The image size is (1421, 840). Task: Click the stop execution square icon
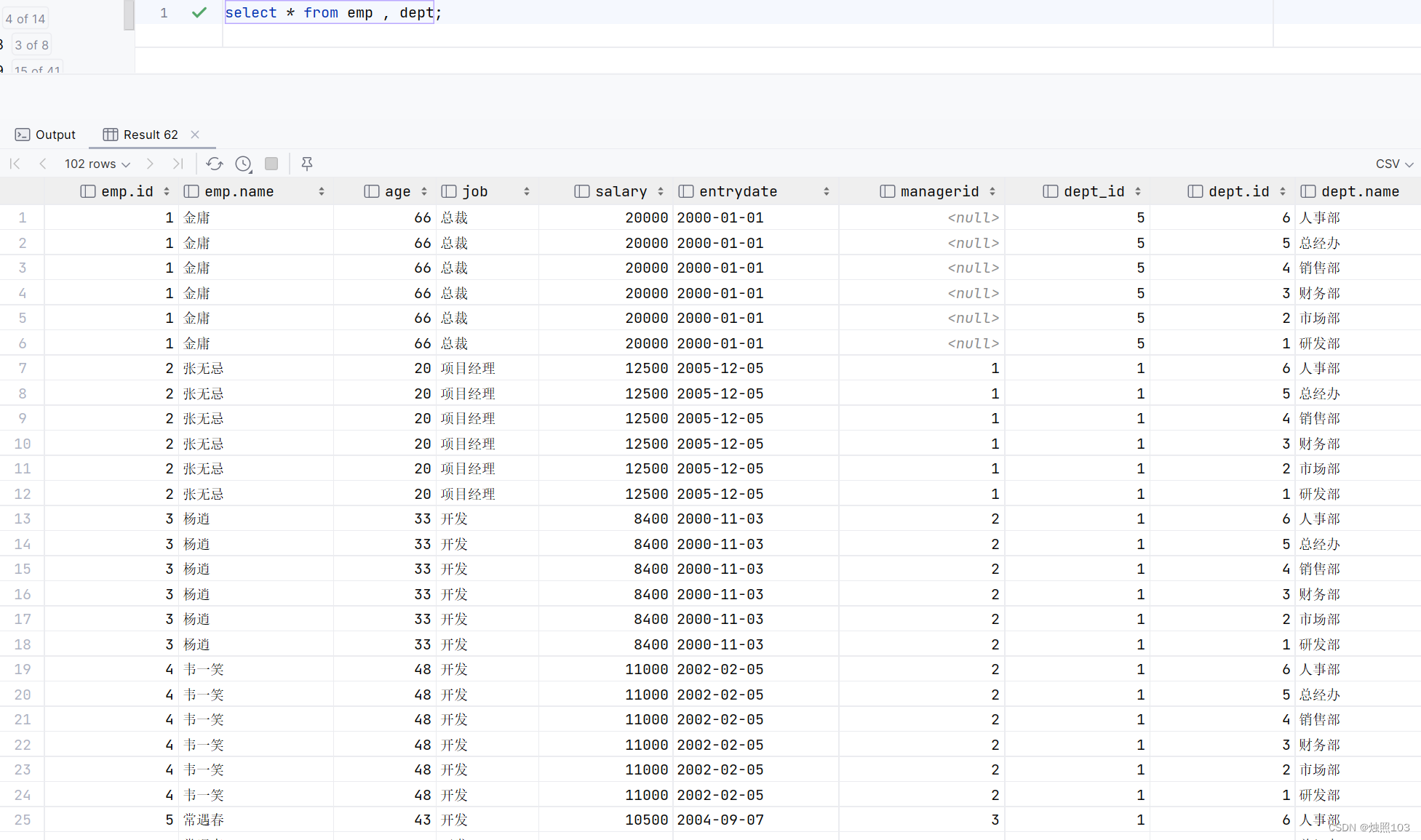271,164
